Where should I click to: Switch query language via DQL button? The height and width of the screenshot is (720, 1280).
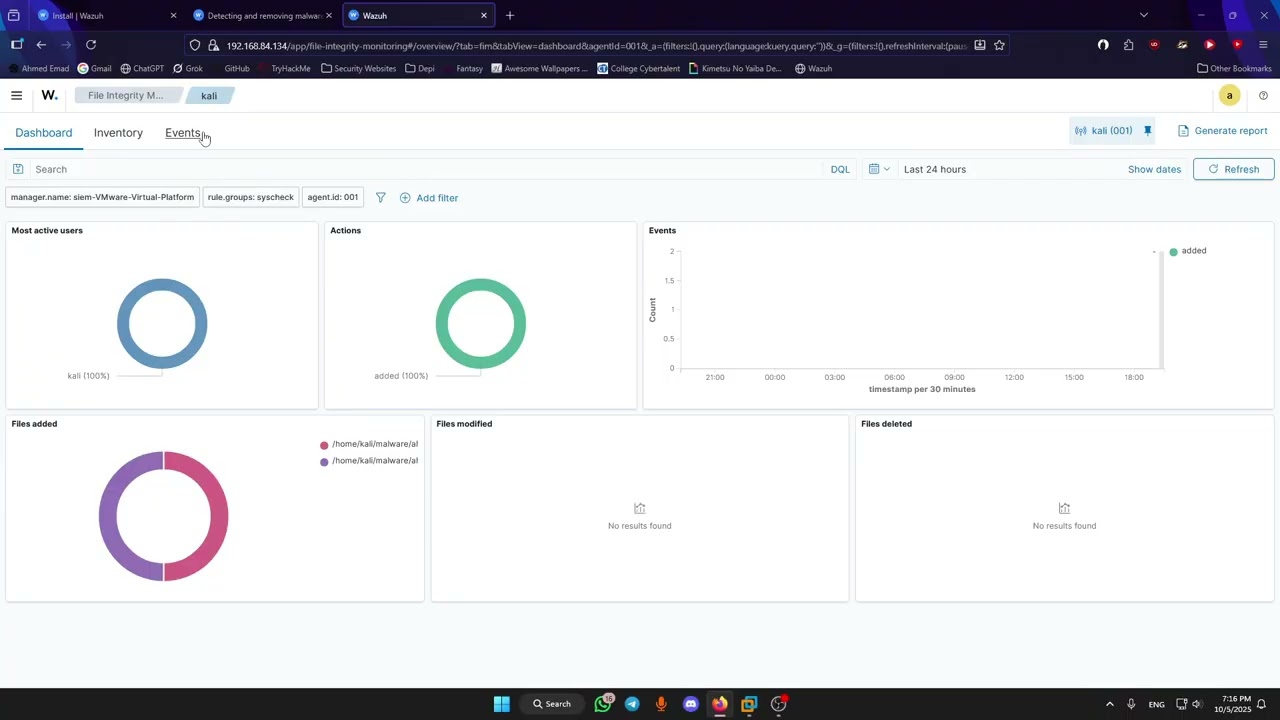(x=840, y=169)
